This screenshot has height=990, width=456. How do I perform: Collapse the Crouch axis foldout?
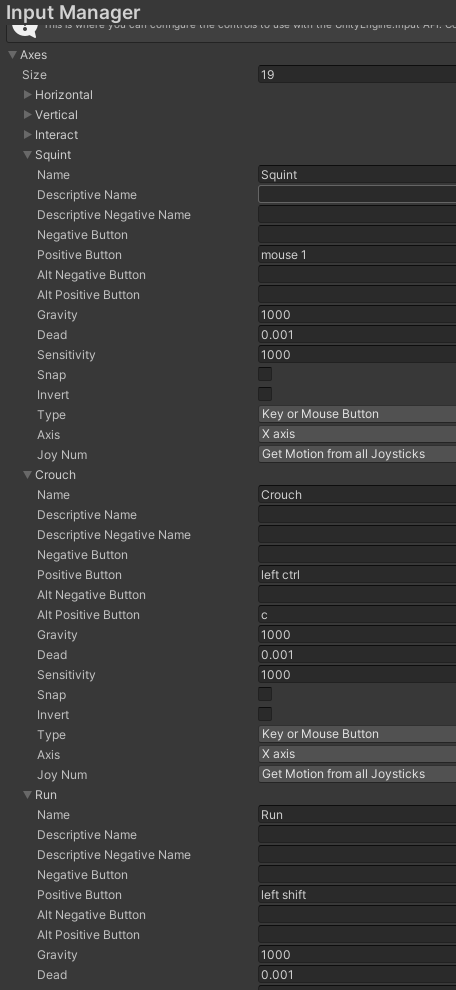point(28,475)
